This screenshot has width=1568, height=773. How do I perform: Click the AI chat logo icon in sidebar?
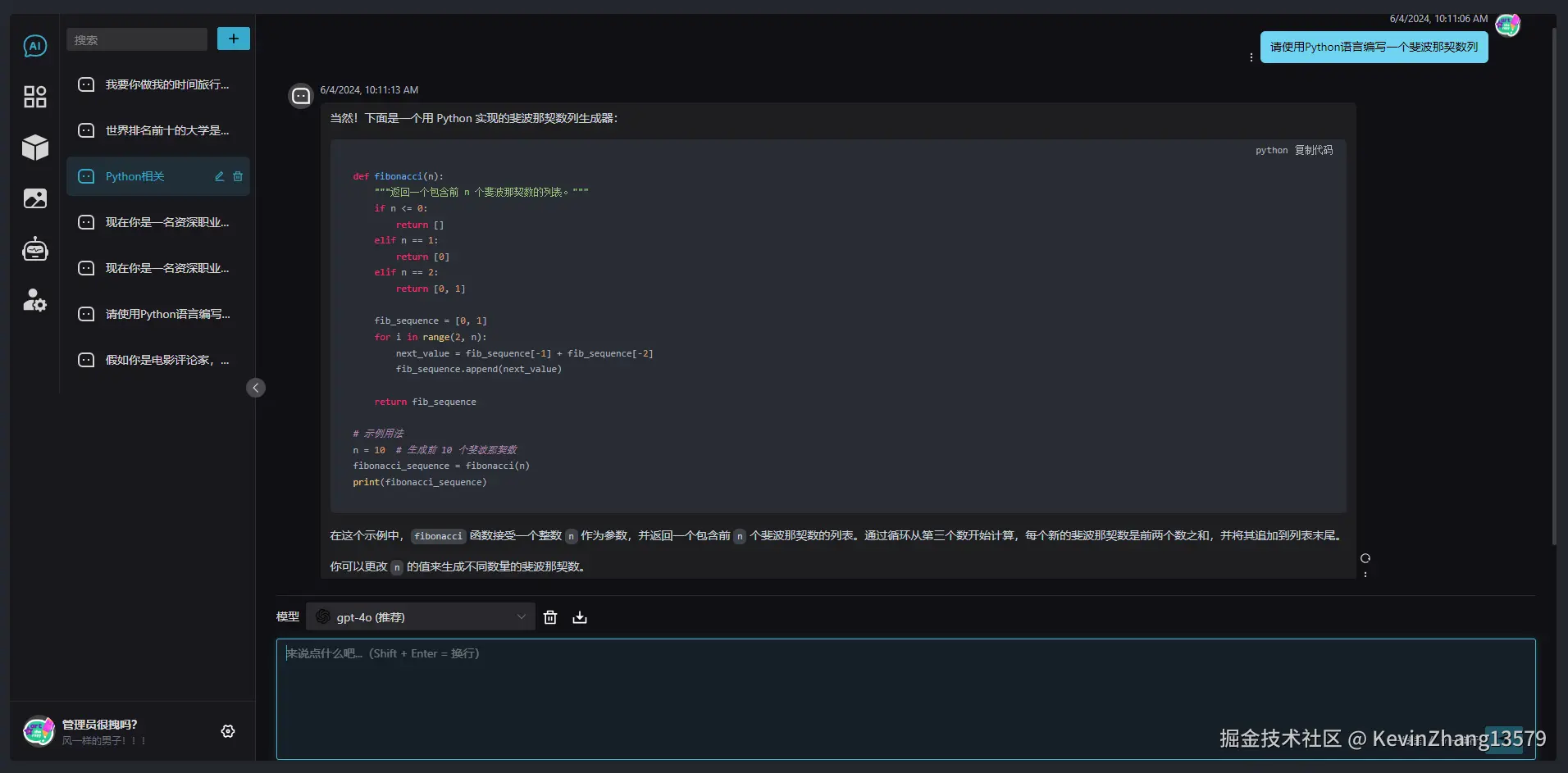(34, 46)
